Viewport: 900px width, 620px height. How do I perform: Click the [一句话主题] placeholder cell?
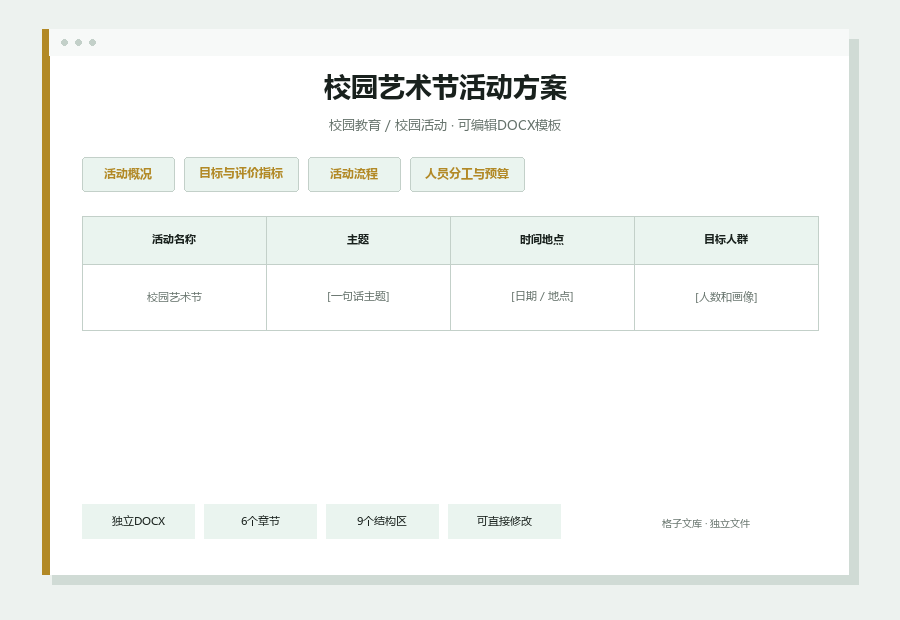click(x=358, y=297)
